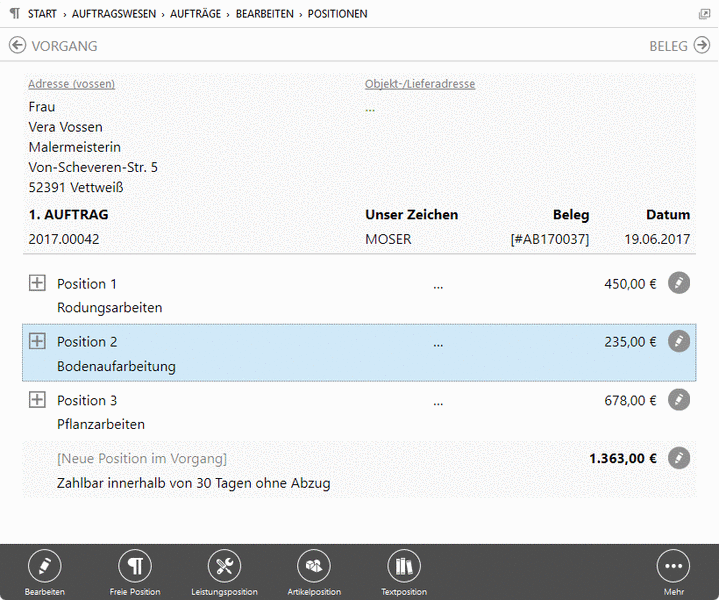Click the VORGANG label
This screenshot has width=719, height=600.
pyautogui.click(x=64, y=46)
